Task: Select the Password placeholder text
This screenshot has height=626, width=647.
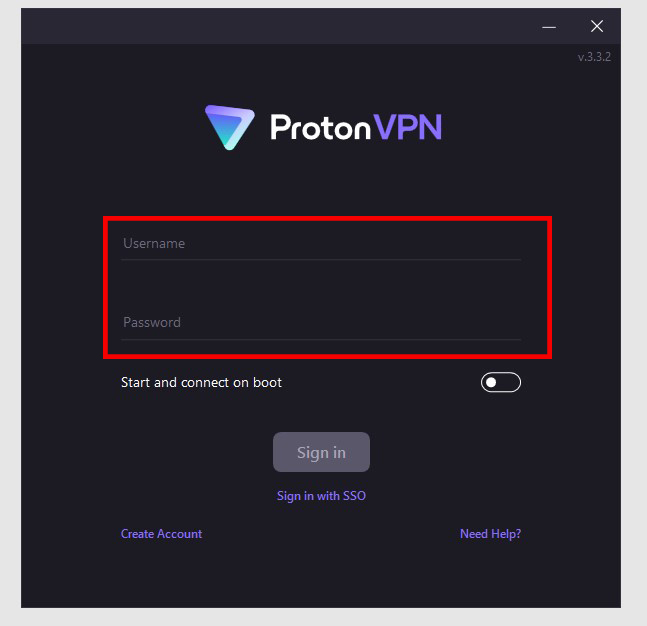Action: (152, 322)
